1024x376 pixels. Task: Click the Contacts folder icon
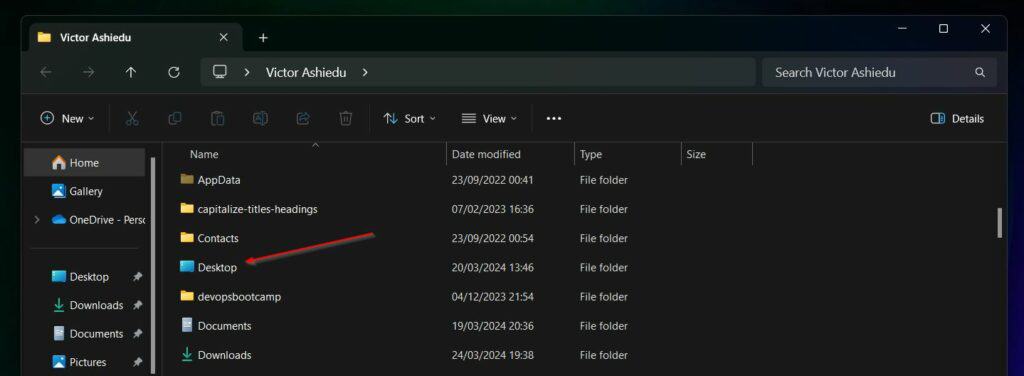[x=187, y=238]
